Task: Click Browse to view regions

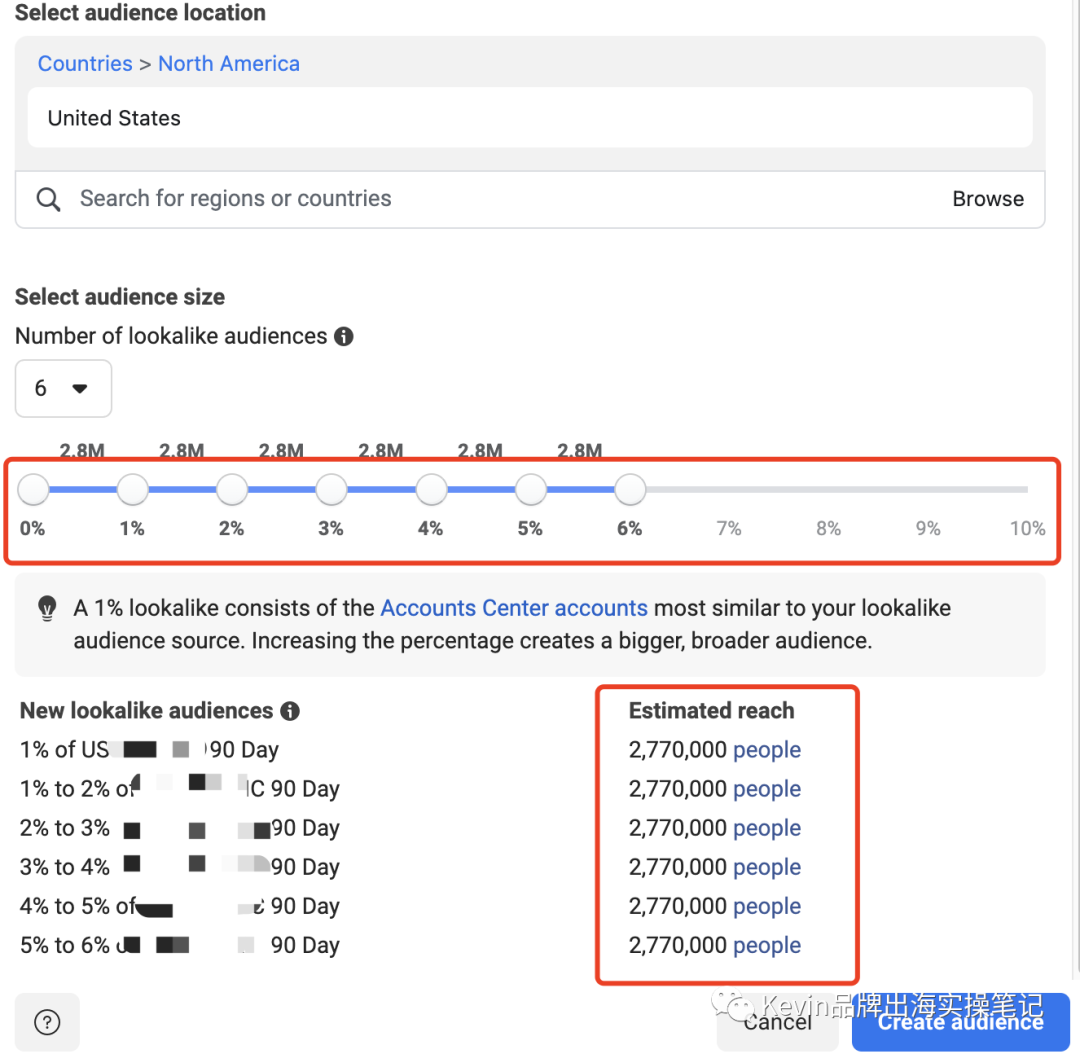Action: point(987,199)
